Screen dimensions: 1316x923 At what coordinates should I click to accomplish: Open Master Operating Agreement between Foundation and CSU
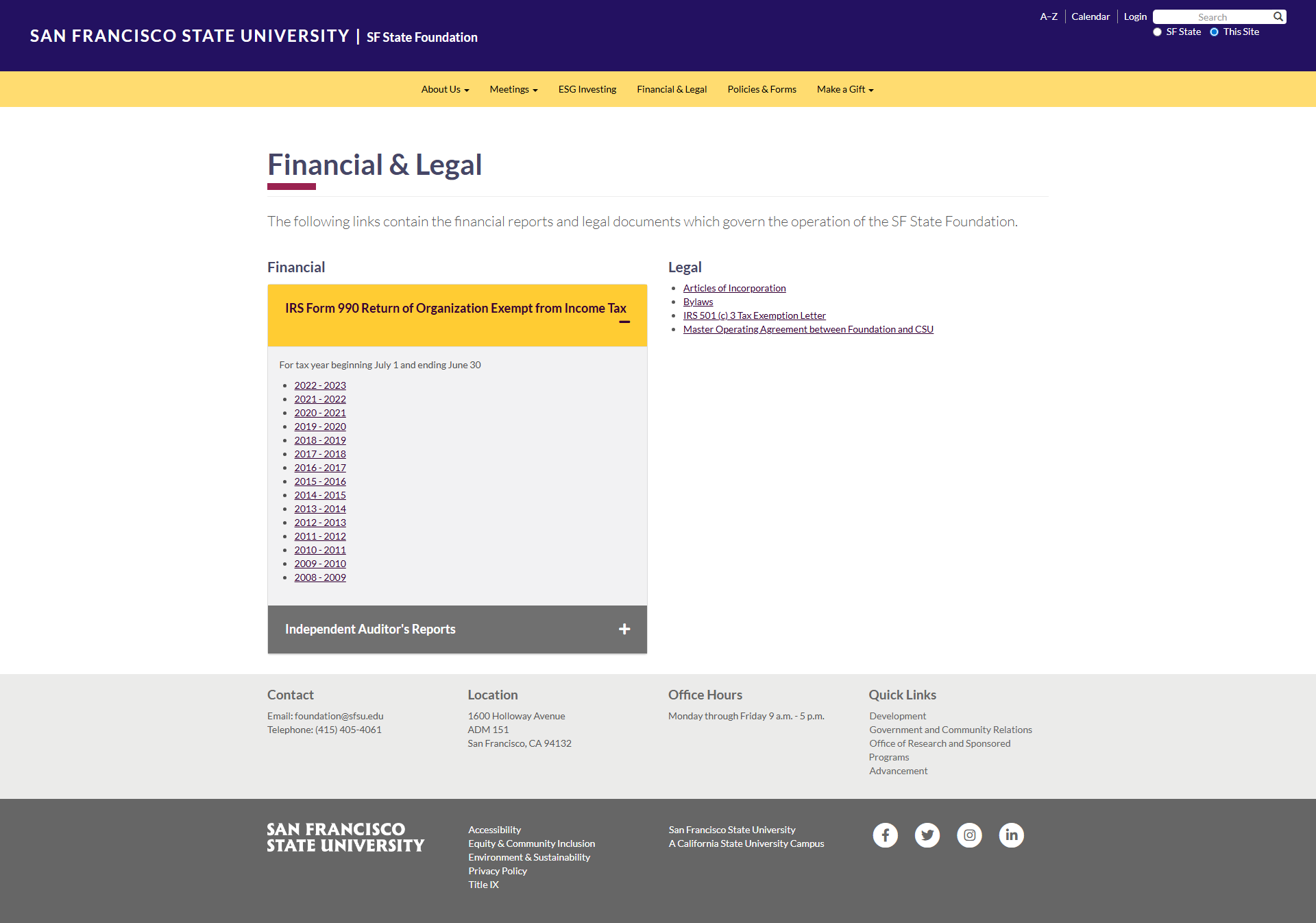(x=808, y=329)
